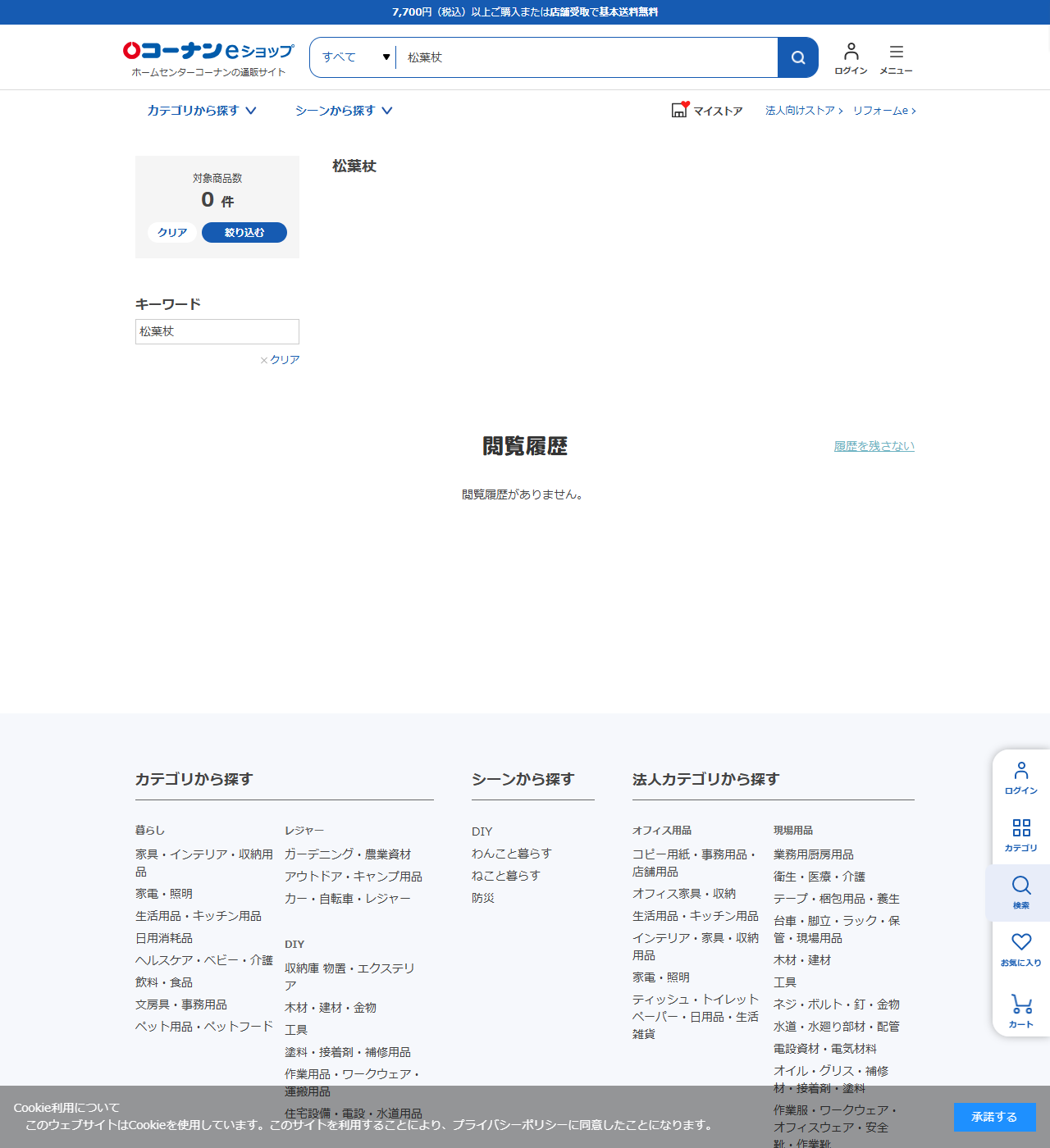This screenshot has width=1050, height=1148.
Task: Click 履歴を残さない link
Action: pos(874,446)
